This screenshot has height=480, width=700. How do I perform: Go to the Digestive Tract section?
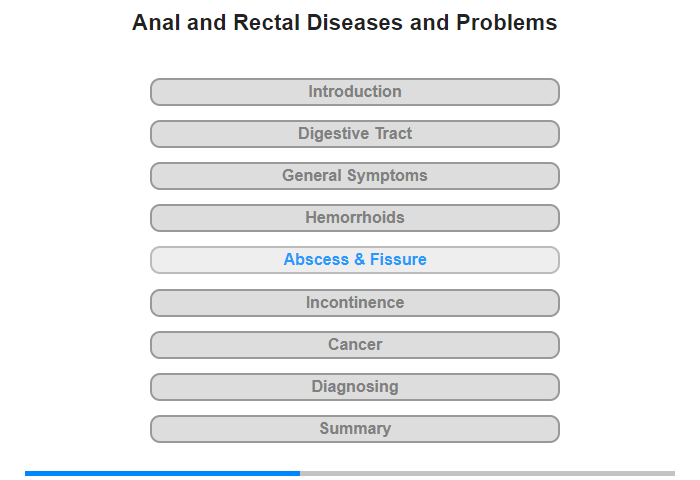[354, 134]
